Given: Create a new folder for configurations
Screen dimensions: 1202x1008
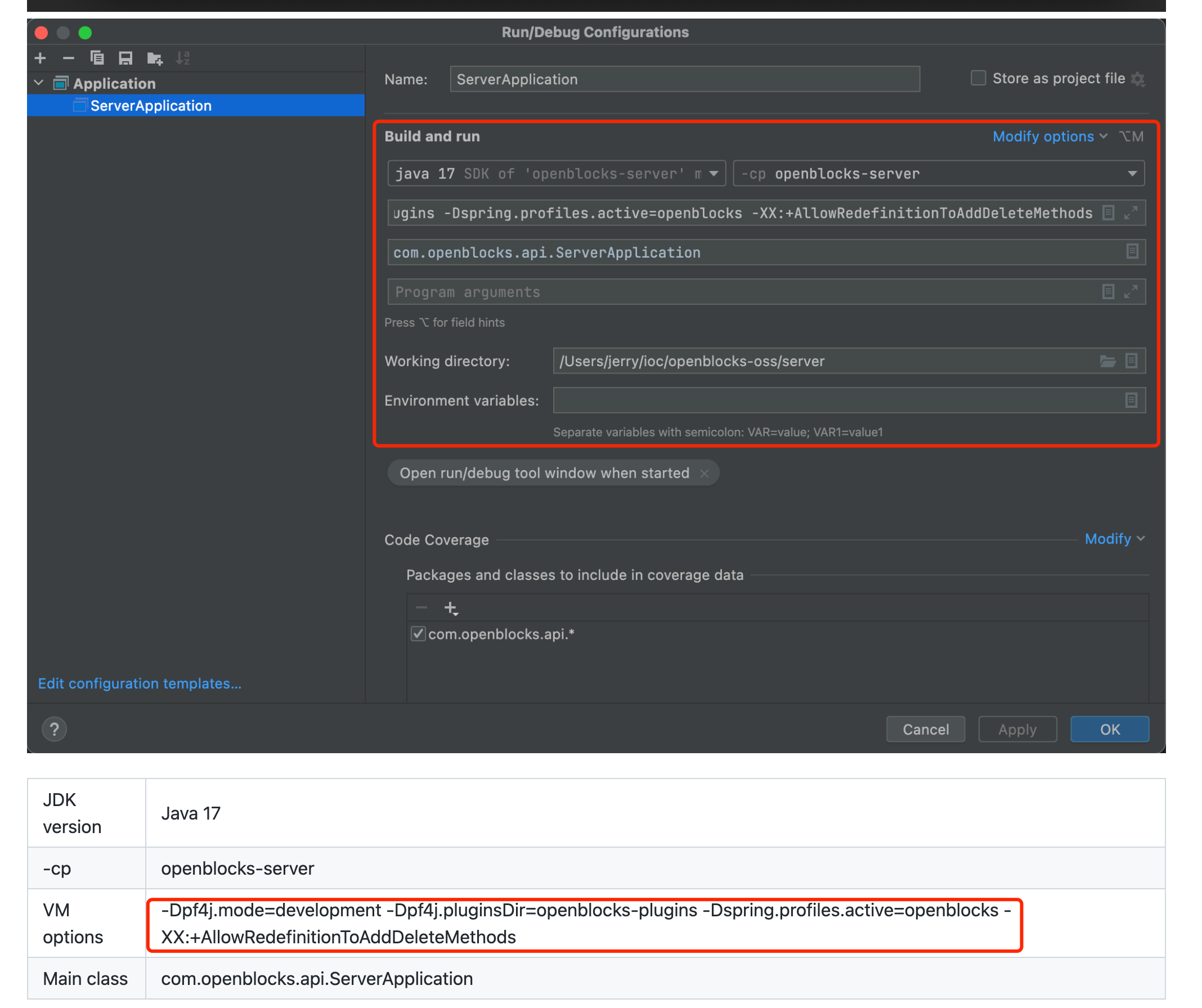Looking at the screenshot, I should pyautogui.click(x=154, y=58).
